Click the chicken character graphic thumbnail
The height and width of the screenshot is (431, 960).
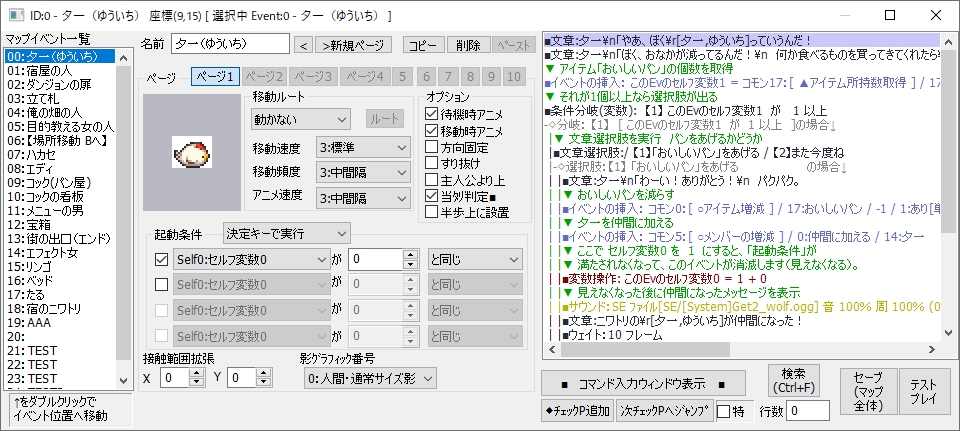pos(192,152)
